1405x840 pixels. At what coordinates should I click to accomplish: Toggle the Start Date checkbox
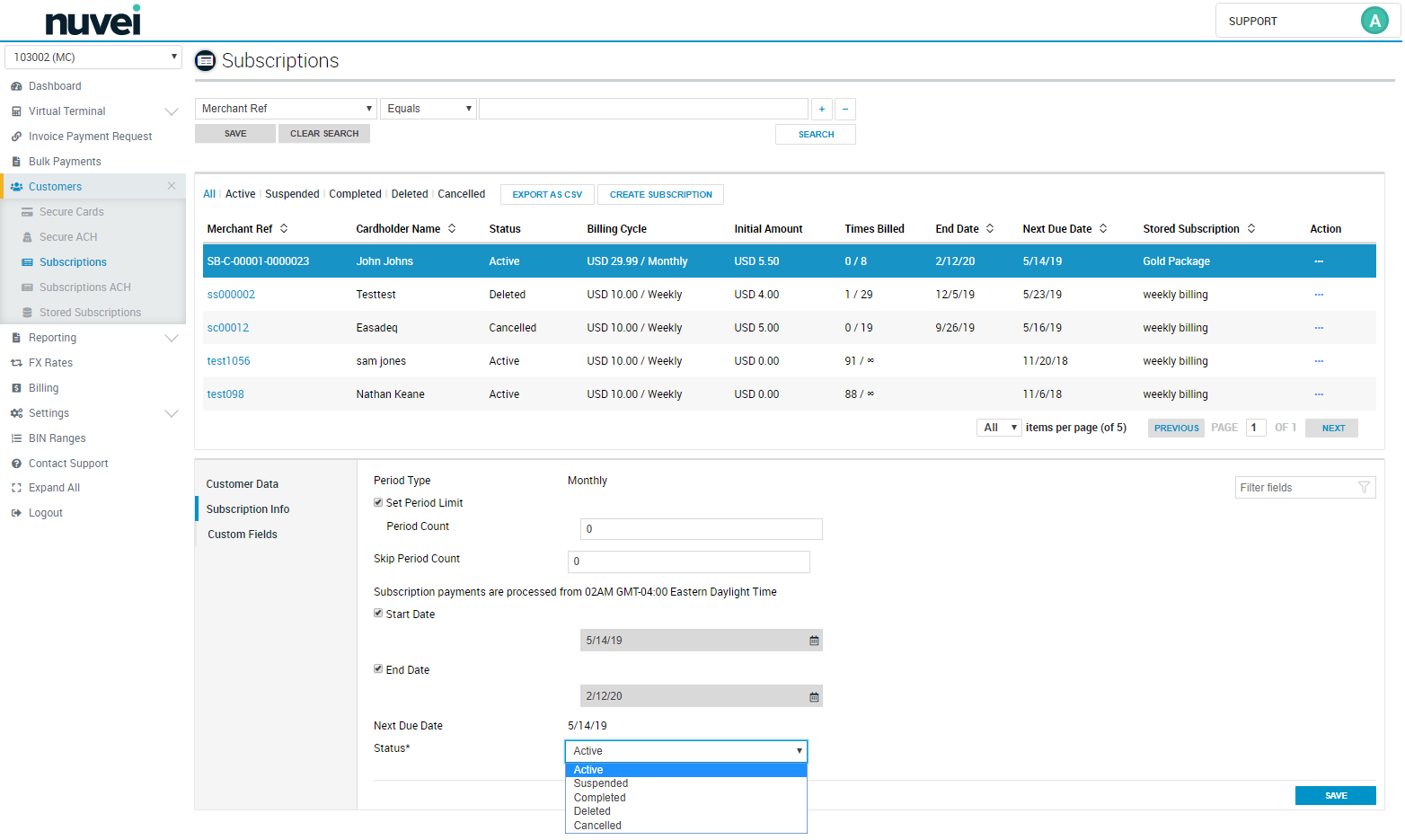[378, 614]
